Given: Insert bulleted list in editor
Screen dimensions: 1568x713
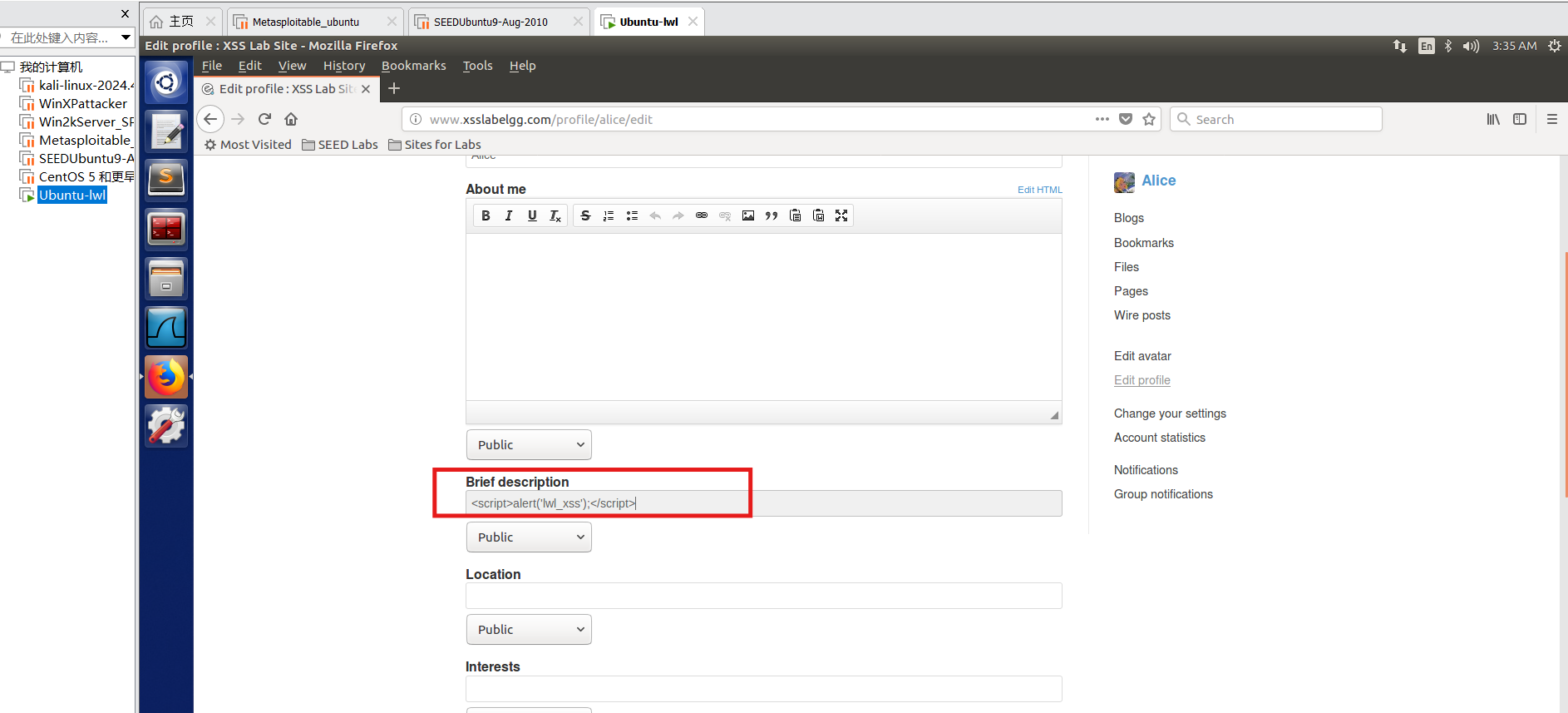Looking at the screenshot, I should click(x=632, y=215).
